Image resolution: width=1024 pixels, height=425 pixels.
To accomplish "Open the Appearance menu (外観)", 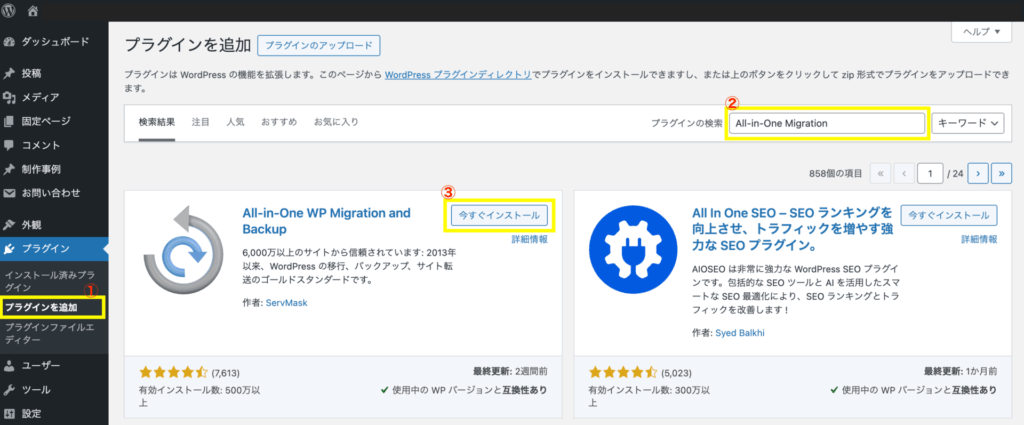I will (31, 225).
